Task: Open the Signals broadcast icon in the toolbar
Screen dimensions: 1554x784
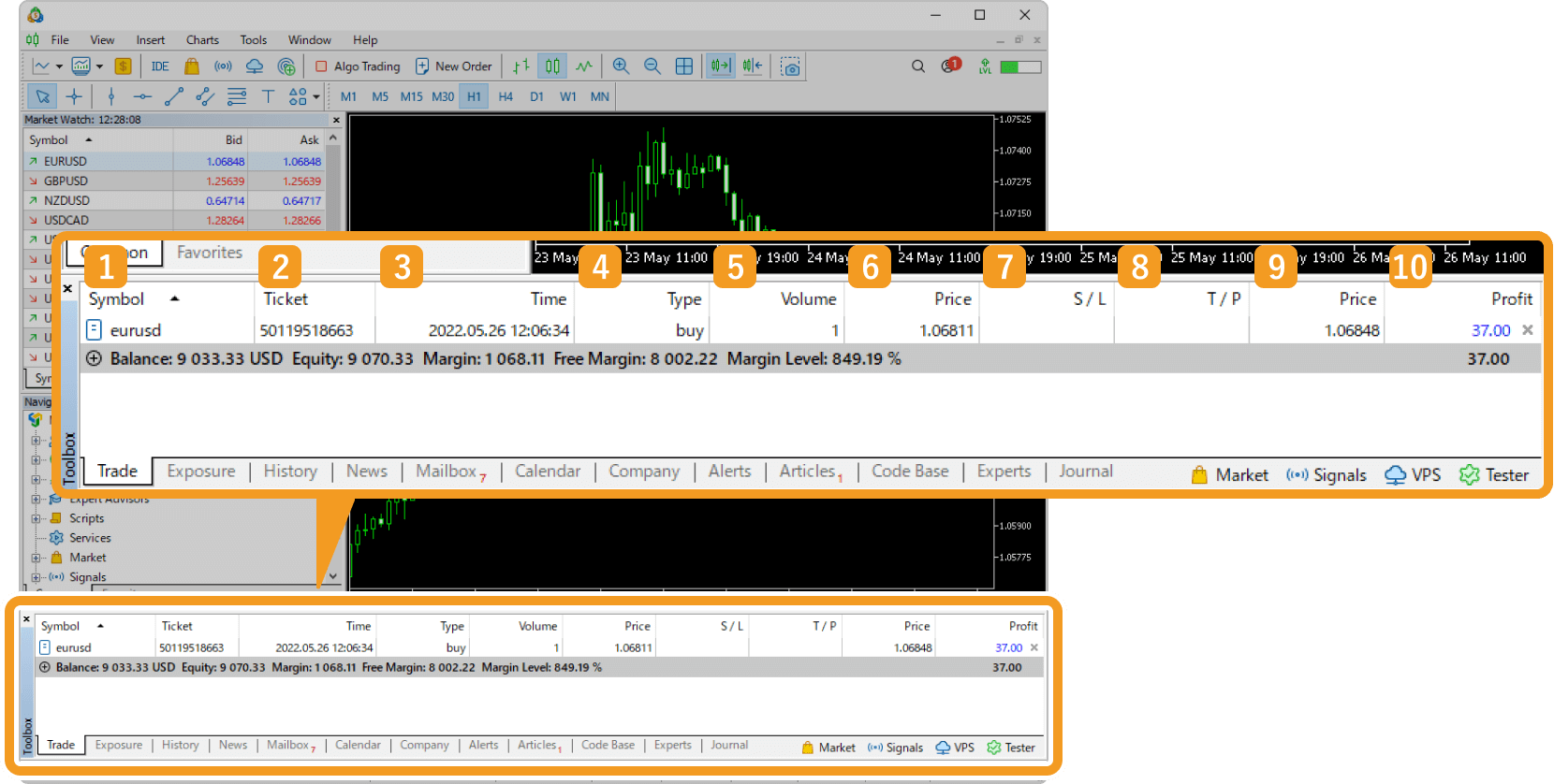Action: 223,66
